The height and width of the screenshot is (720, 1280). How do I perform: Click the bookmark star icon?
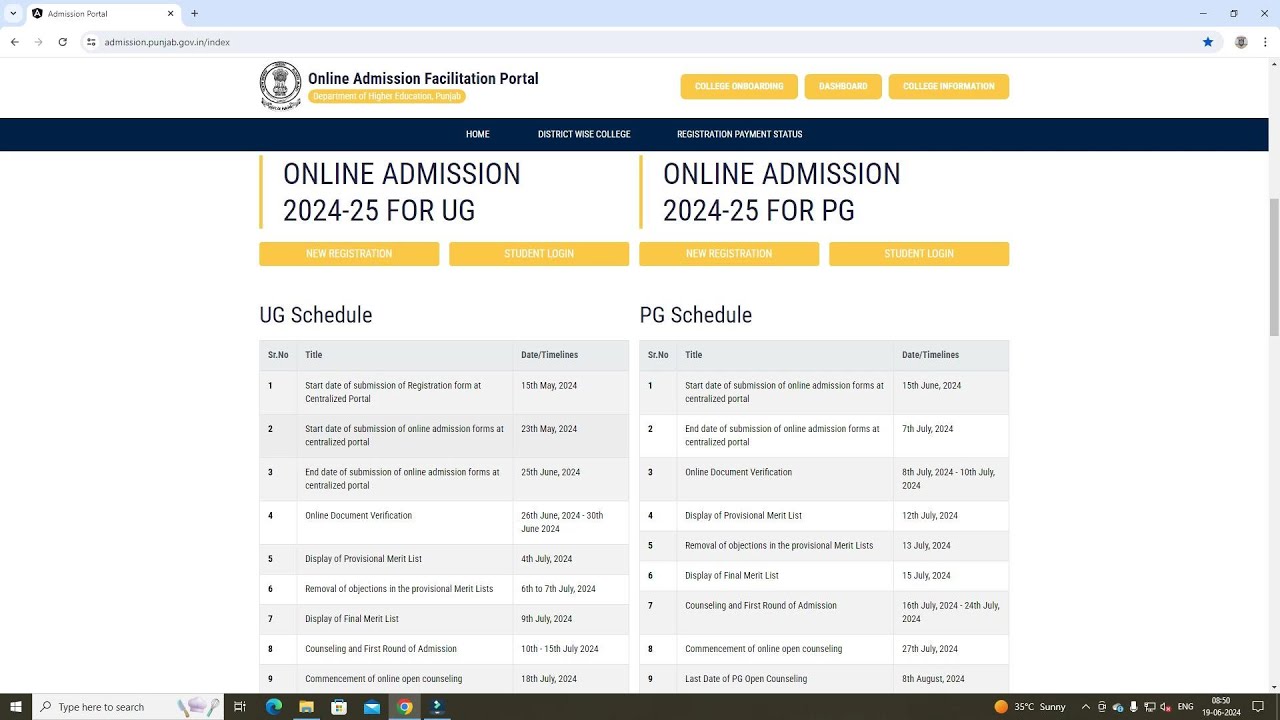[1208, 42]
